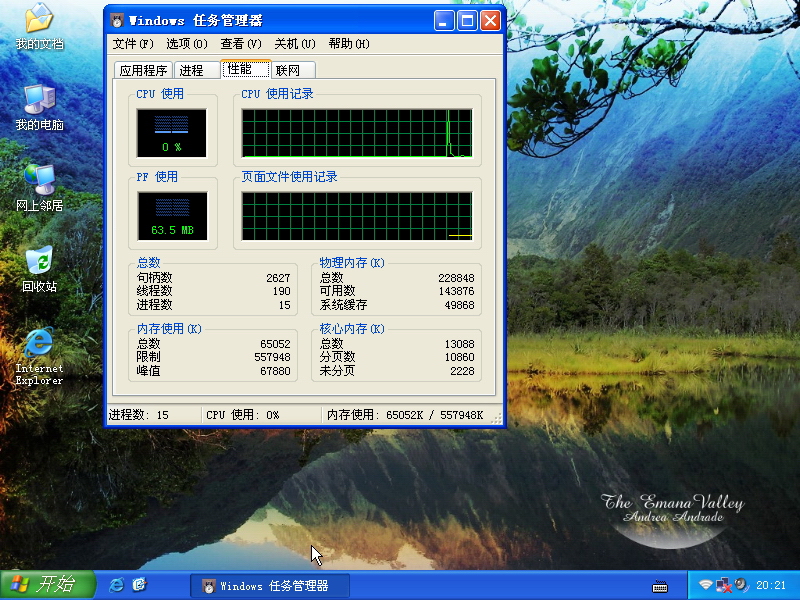Click the PF 使用 63.5 MB gauge
This screenshot has width=800, height=600.
point(172,216)
